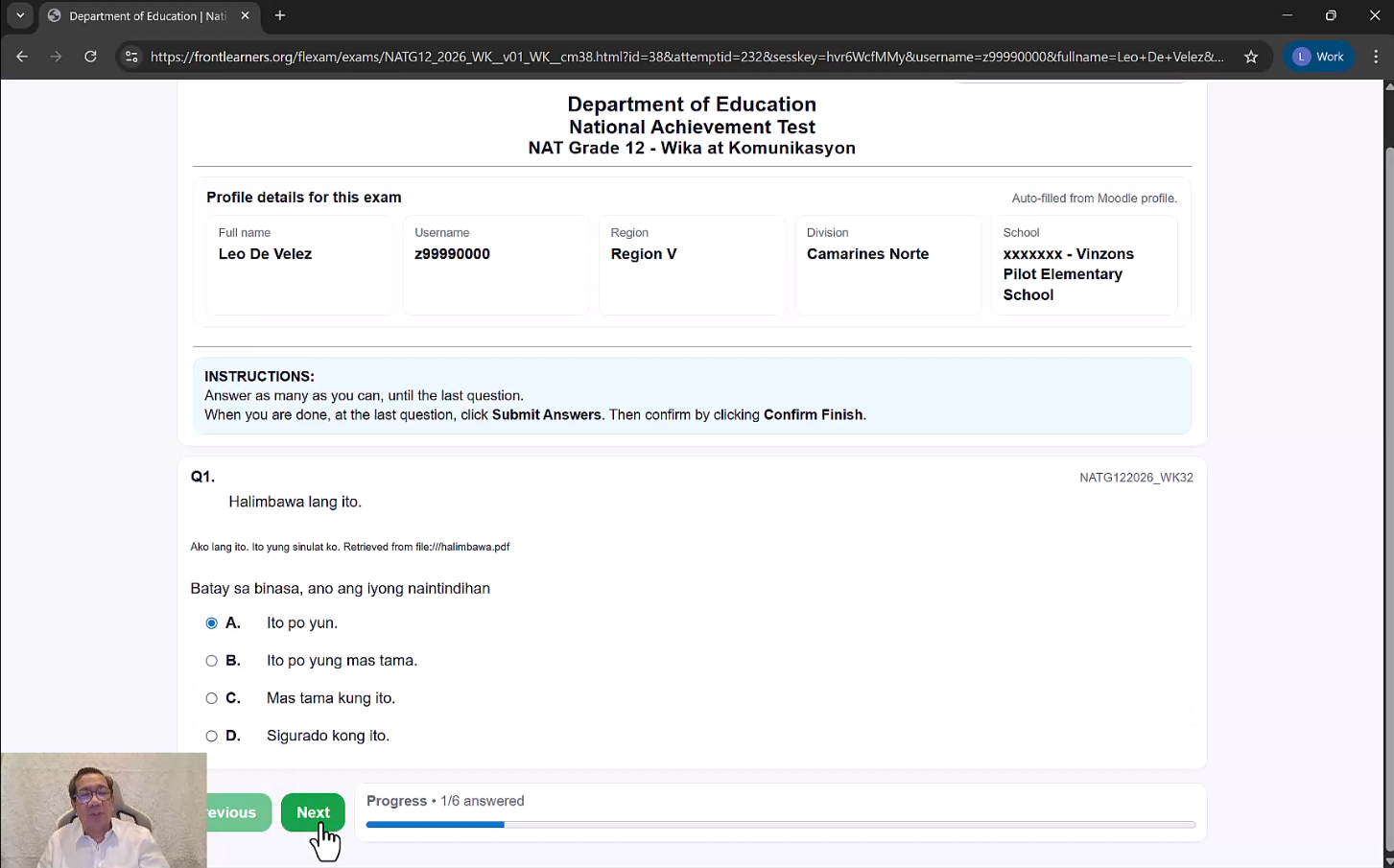Viewport: 1394px width, 868px height.
Task: Switch to the Department of Education tab
Action: [x=144, y=15]
